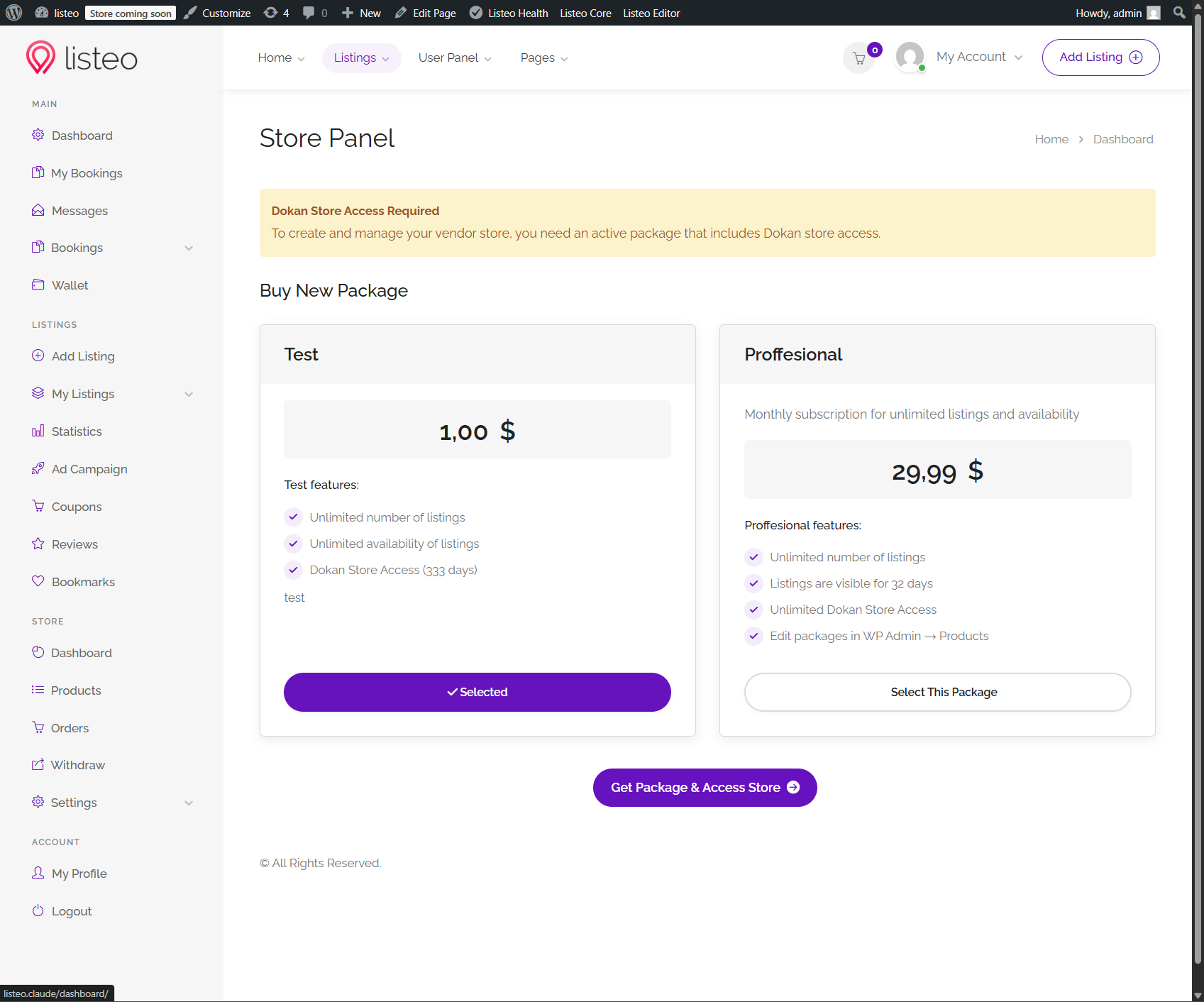Open the shopping cart icon
The height and width of the screenshot is (1002, 1204).
[859, 58]
